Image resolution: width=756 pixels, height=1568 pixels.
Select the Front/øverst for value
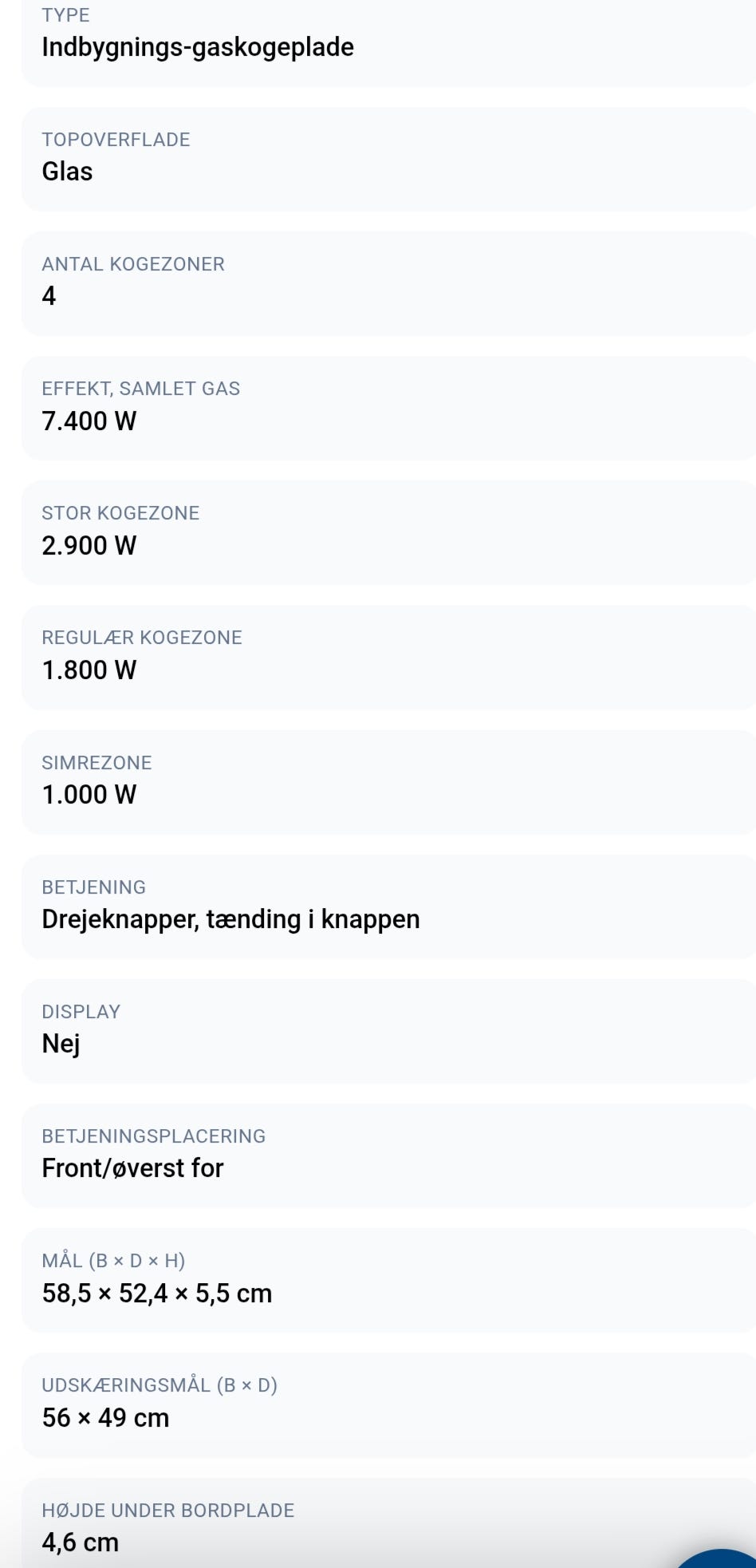click(x=132, y=1168)
